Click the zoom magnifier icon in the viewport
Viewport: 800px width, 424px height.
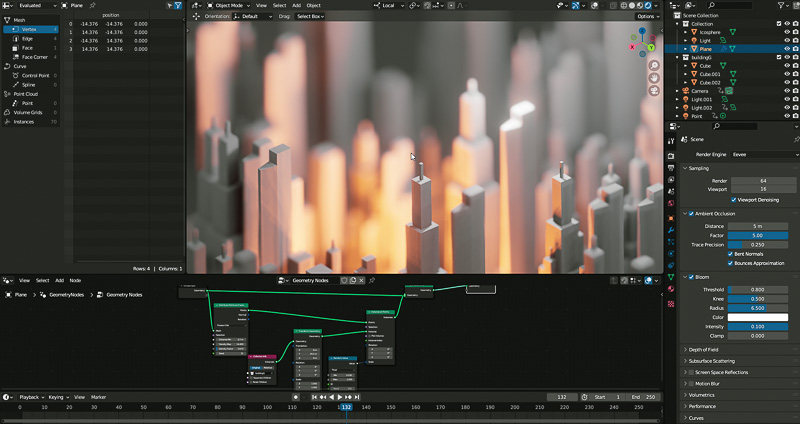tap(653, 63)
